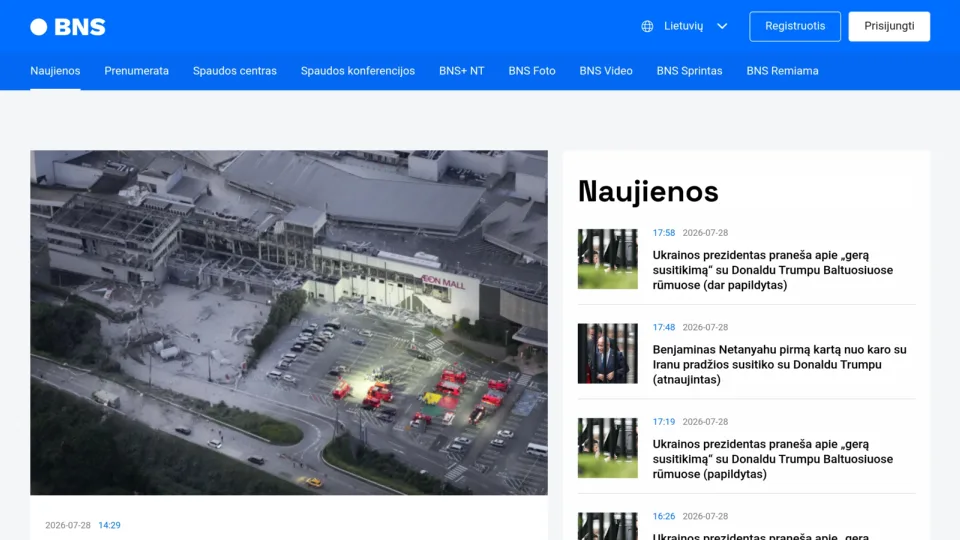
Task: Click the 17:19 timestamp
Action: tap(664, 422)
